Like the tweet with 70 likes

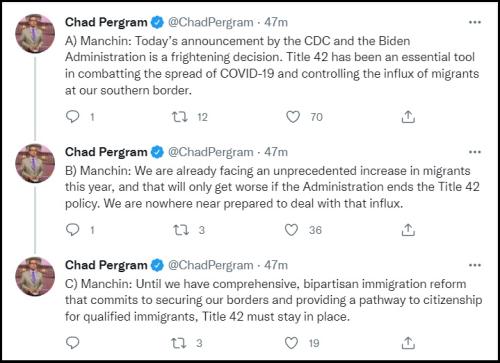coord(293,117)
